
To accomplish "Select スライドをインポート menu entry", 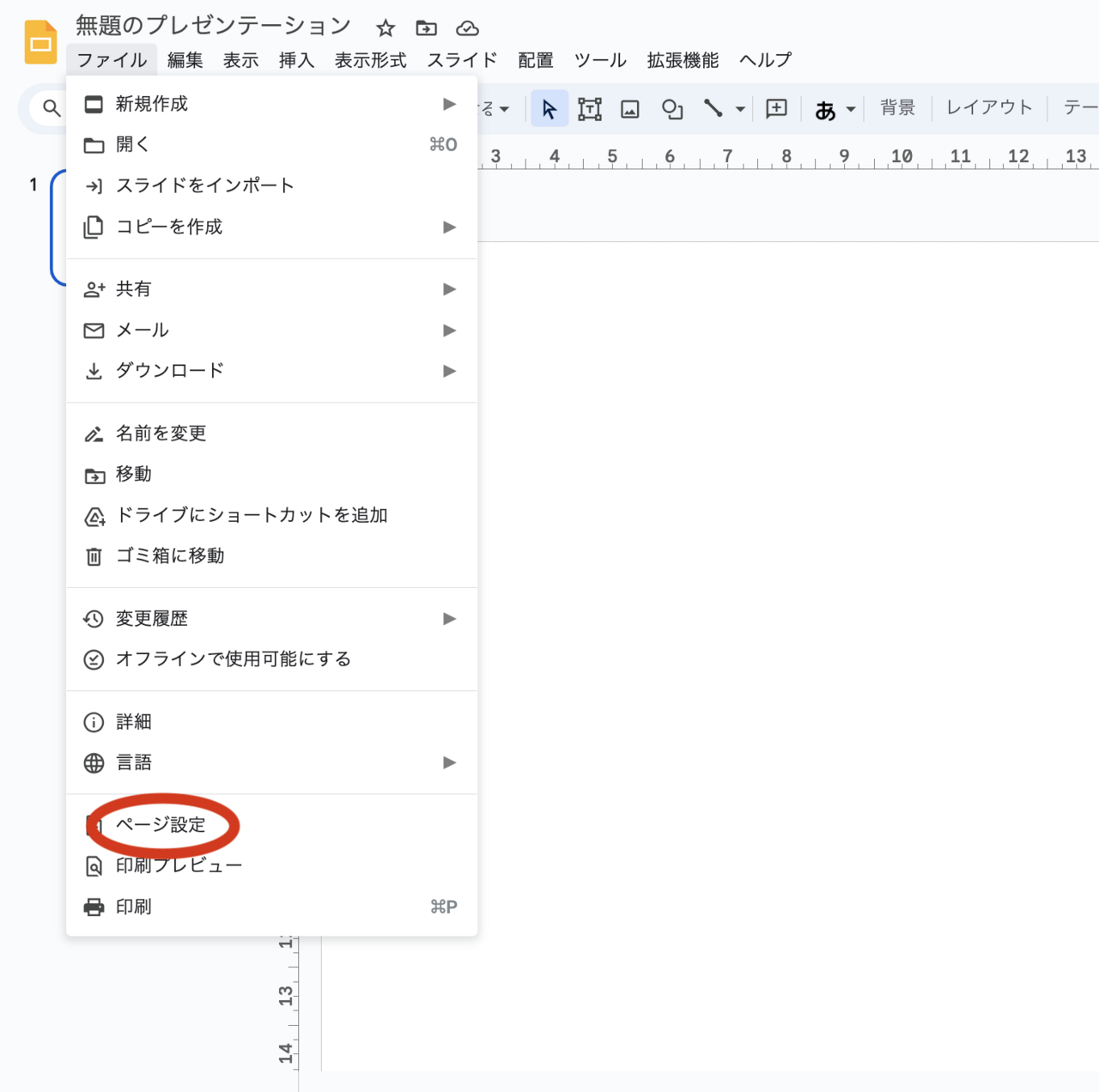I will click(271, 185).
